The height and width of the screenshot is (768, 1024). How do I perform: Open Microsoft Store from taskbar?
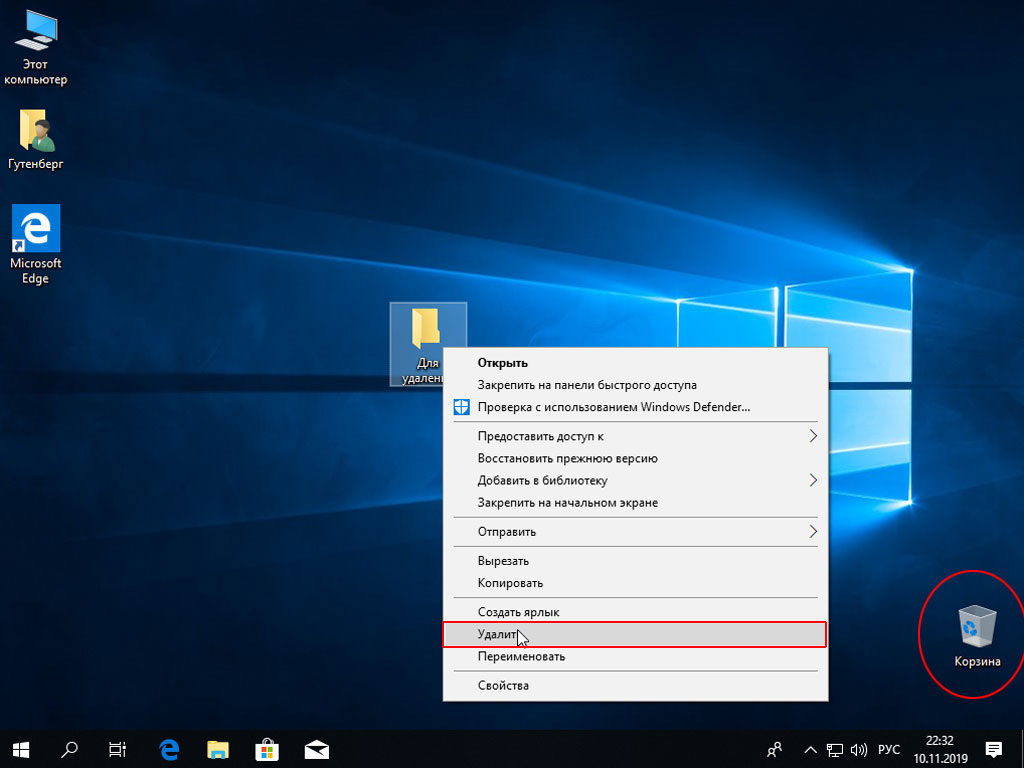coord(267,749)
